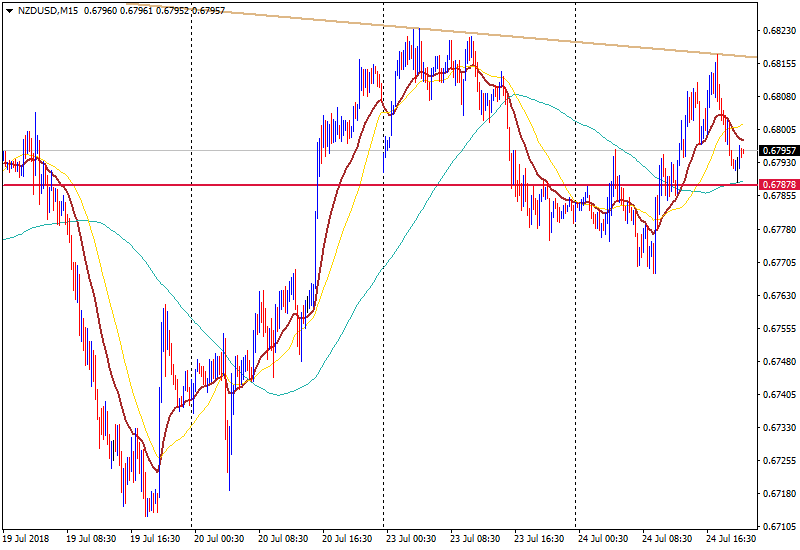Click price axis value 0.67405
The width and height of the screenshot is (800, 550).
[779, 394]
